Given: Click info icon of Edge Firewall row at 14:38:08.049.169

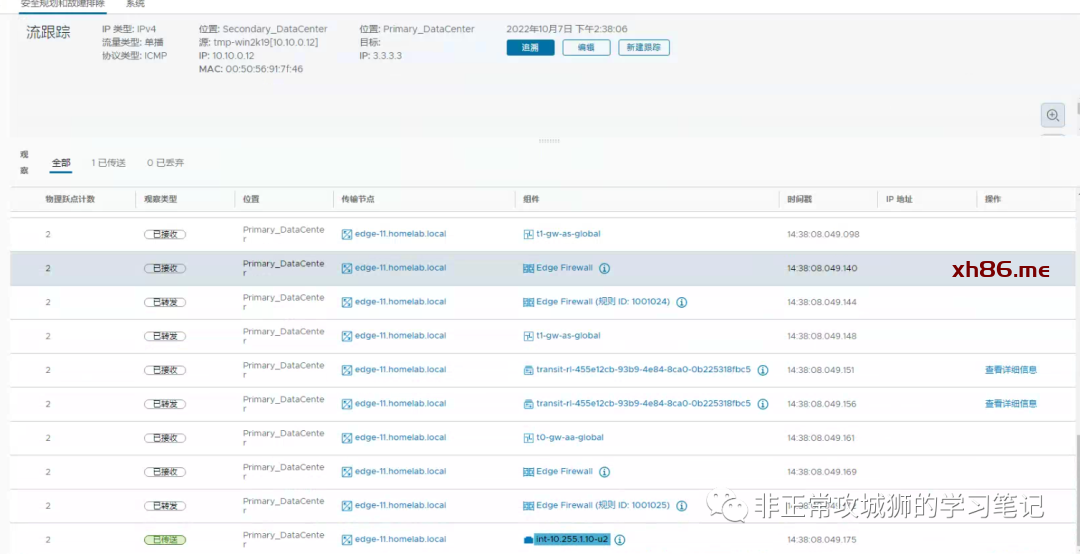Looking at the screenshot, I should 604,472.
